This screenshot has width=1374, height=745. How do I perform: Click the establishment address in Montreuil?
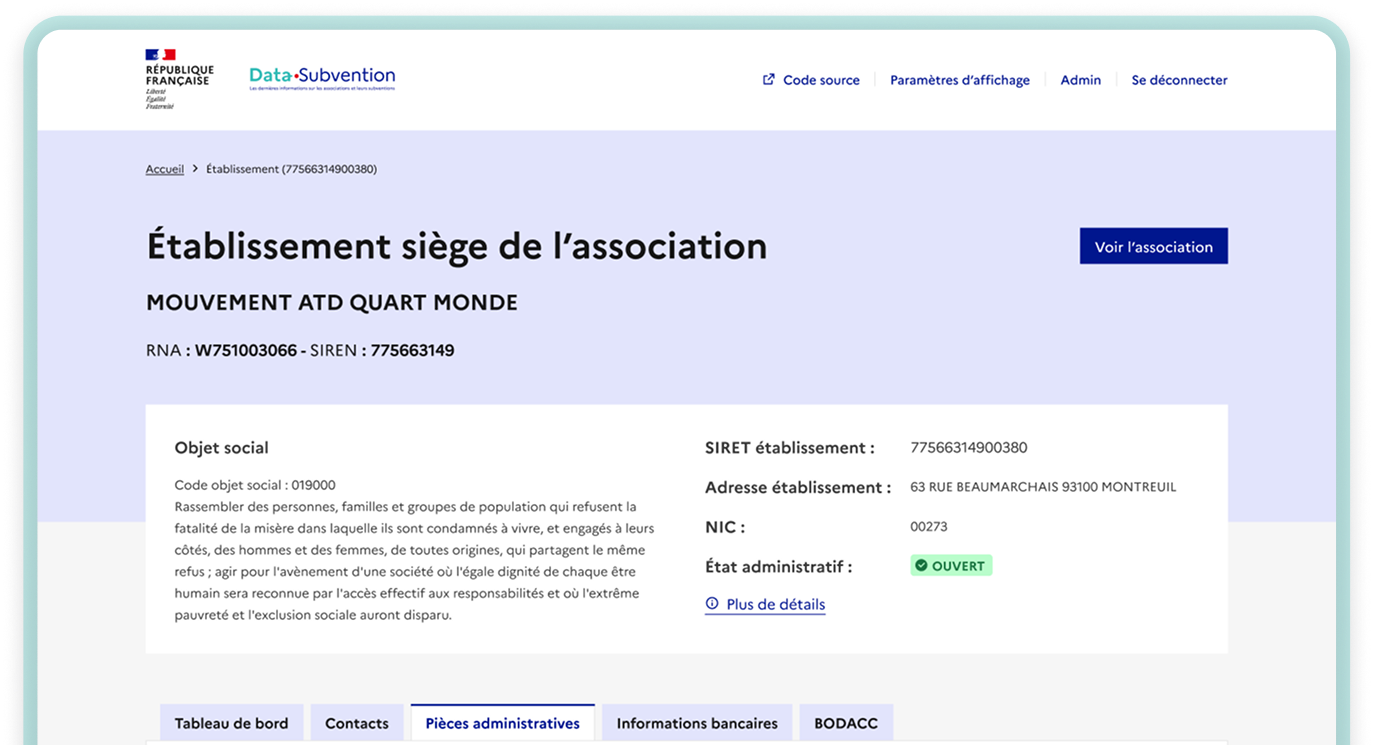tap(1042, 487)
